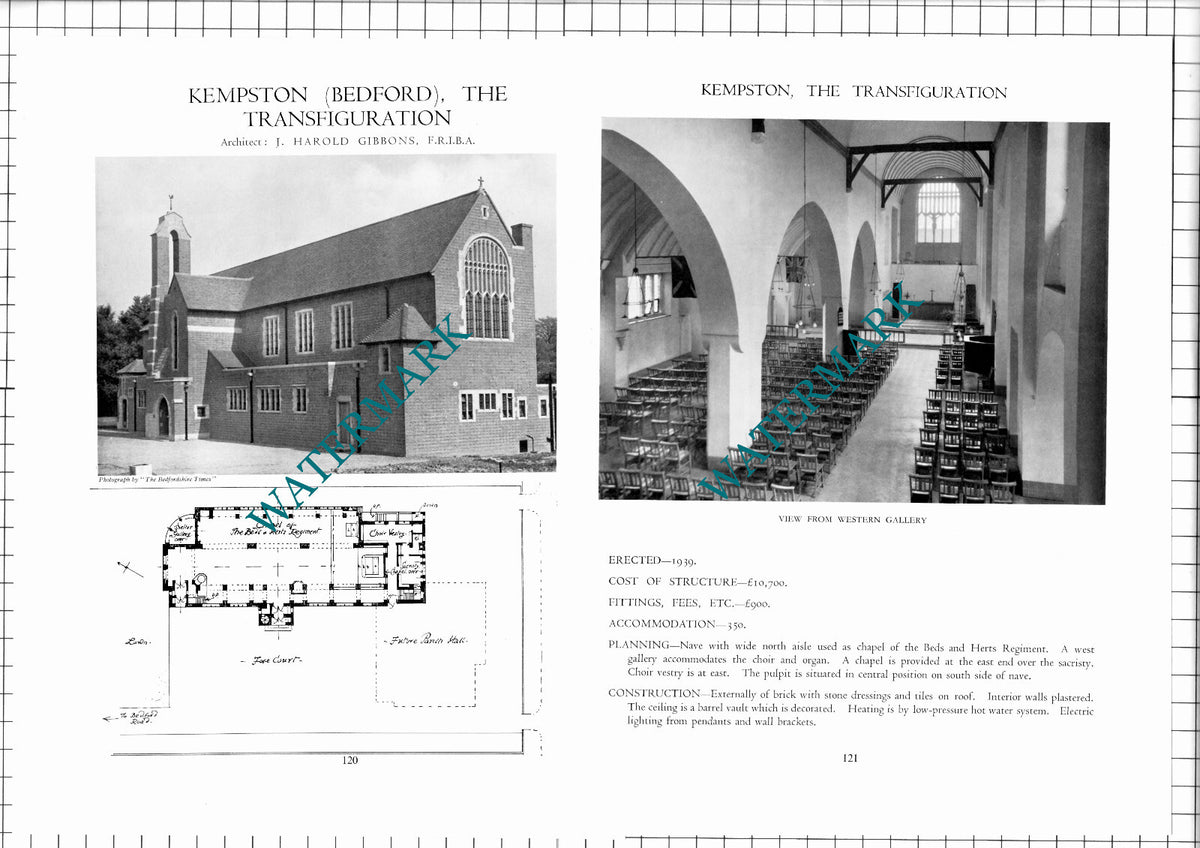Select the church interior nave photograph
This screenshot has width=1200, height=848.
[855, 312]
